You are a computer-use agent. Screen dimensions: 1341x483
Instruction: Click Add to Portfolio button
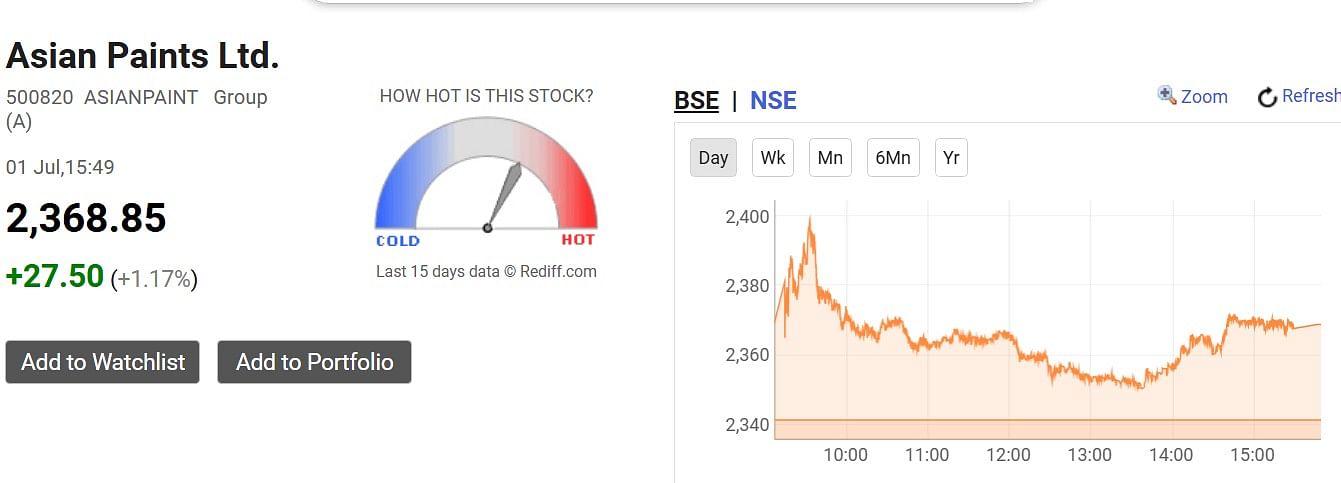click(314, 362)
